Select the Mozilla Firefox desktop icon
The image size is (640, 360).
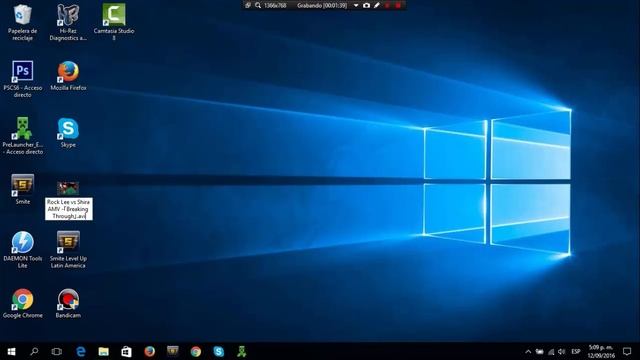(68, 76)
